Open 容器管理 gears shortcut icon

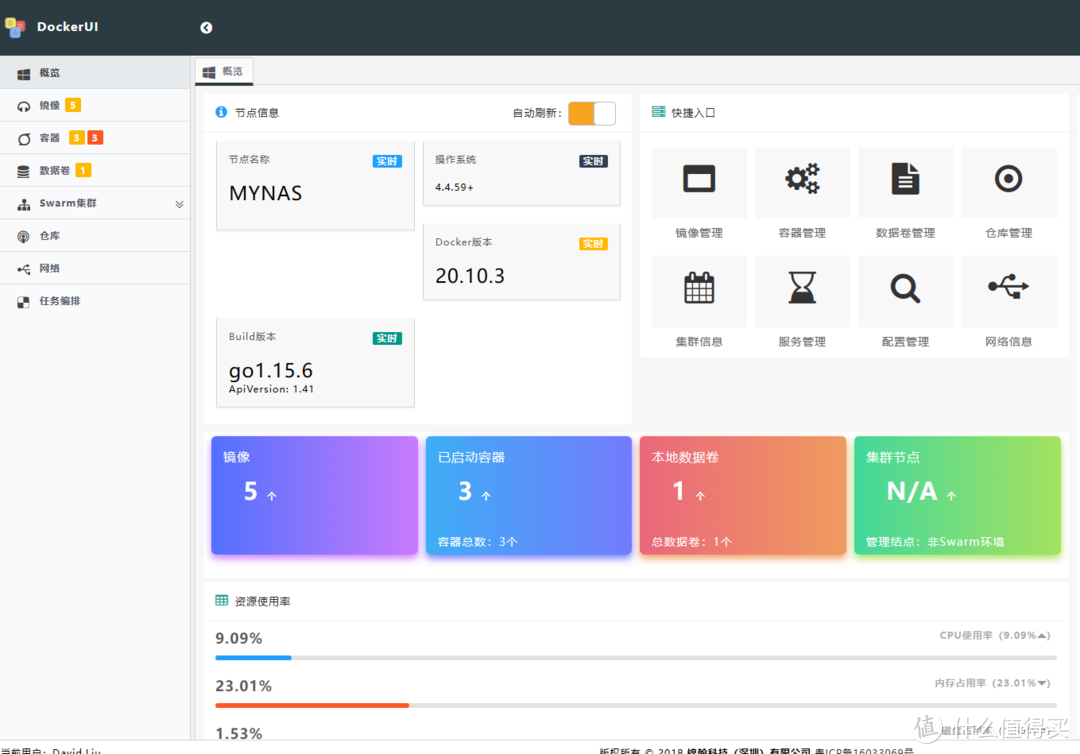coord(802,179)
